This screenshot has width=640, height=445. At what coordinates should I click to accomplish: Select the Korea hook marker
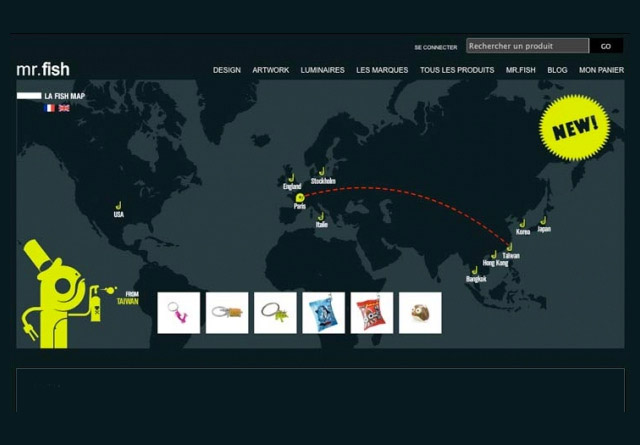click(x=521, y=223)
